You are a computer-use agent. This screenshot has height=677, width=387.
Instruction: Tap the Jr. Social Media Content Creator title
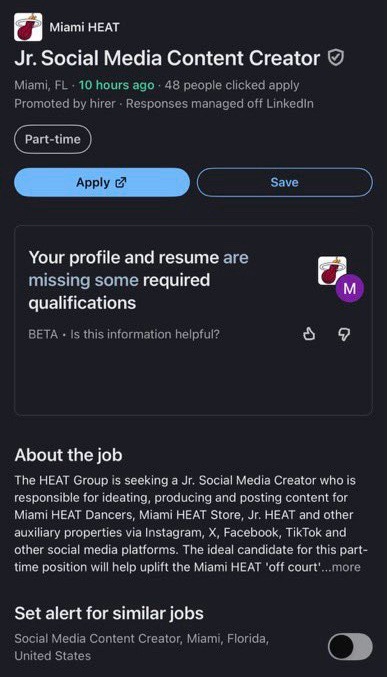[167, 58]
